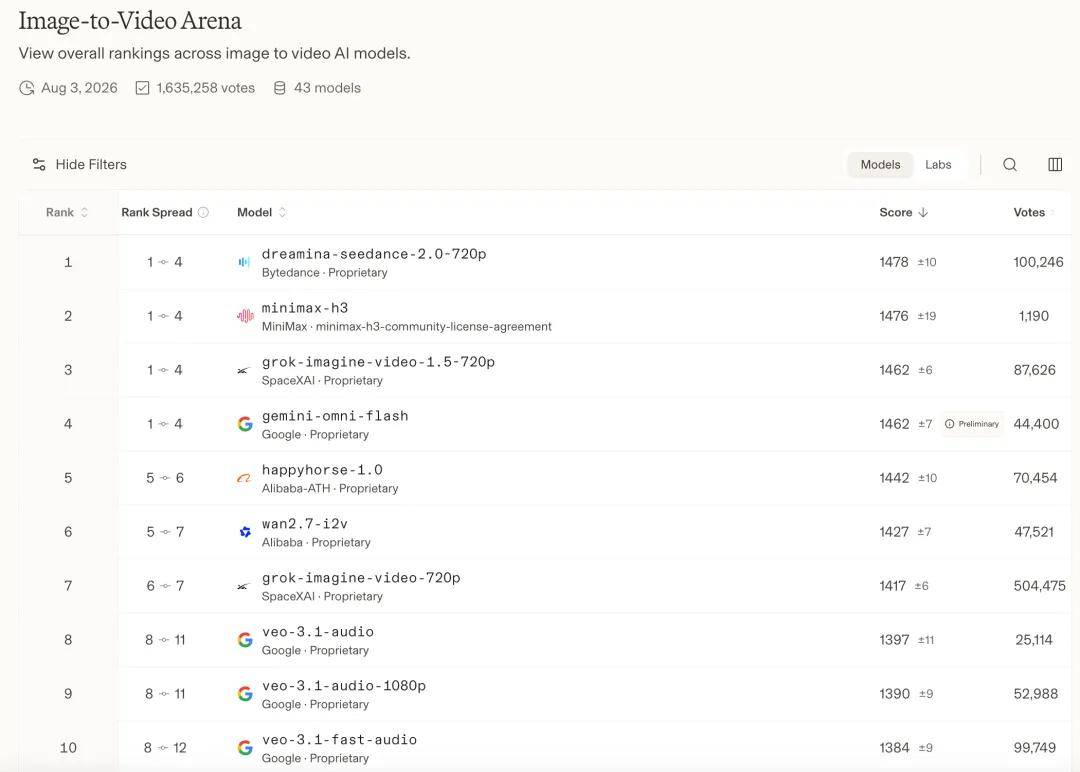
Task: Open the happyhorse-1.0 model
Action: [x=322, y=470]
